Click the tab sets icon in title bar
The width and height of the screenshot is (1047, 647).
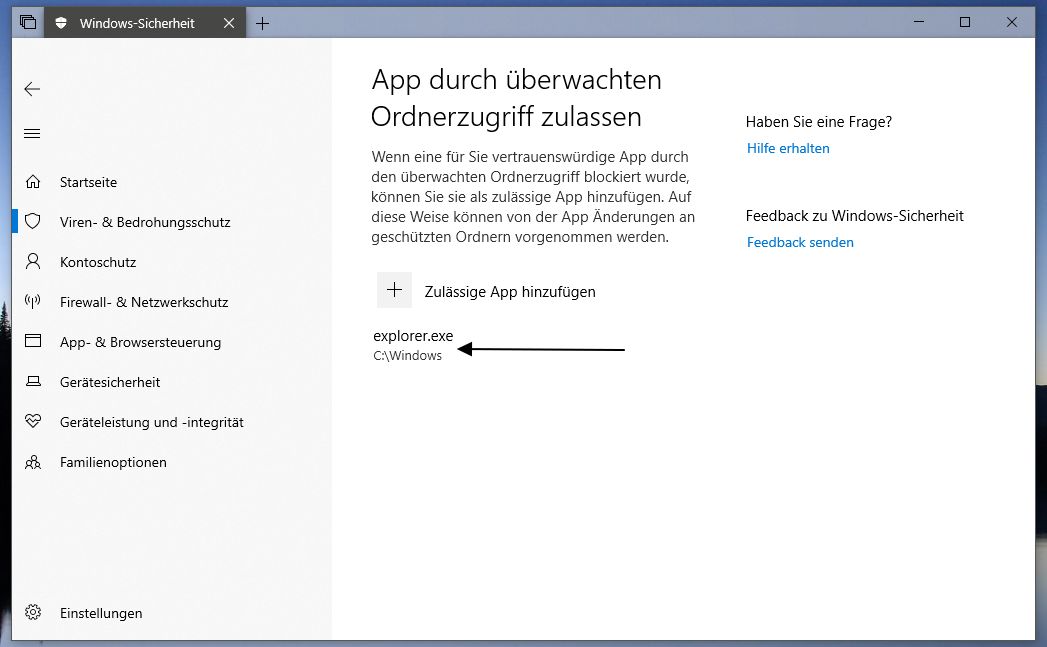(x=28, y=23)
